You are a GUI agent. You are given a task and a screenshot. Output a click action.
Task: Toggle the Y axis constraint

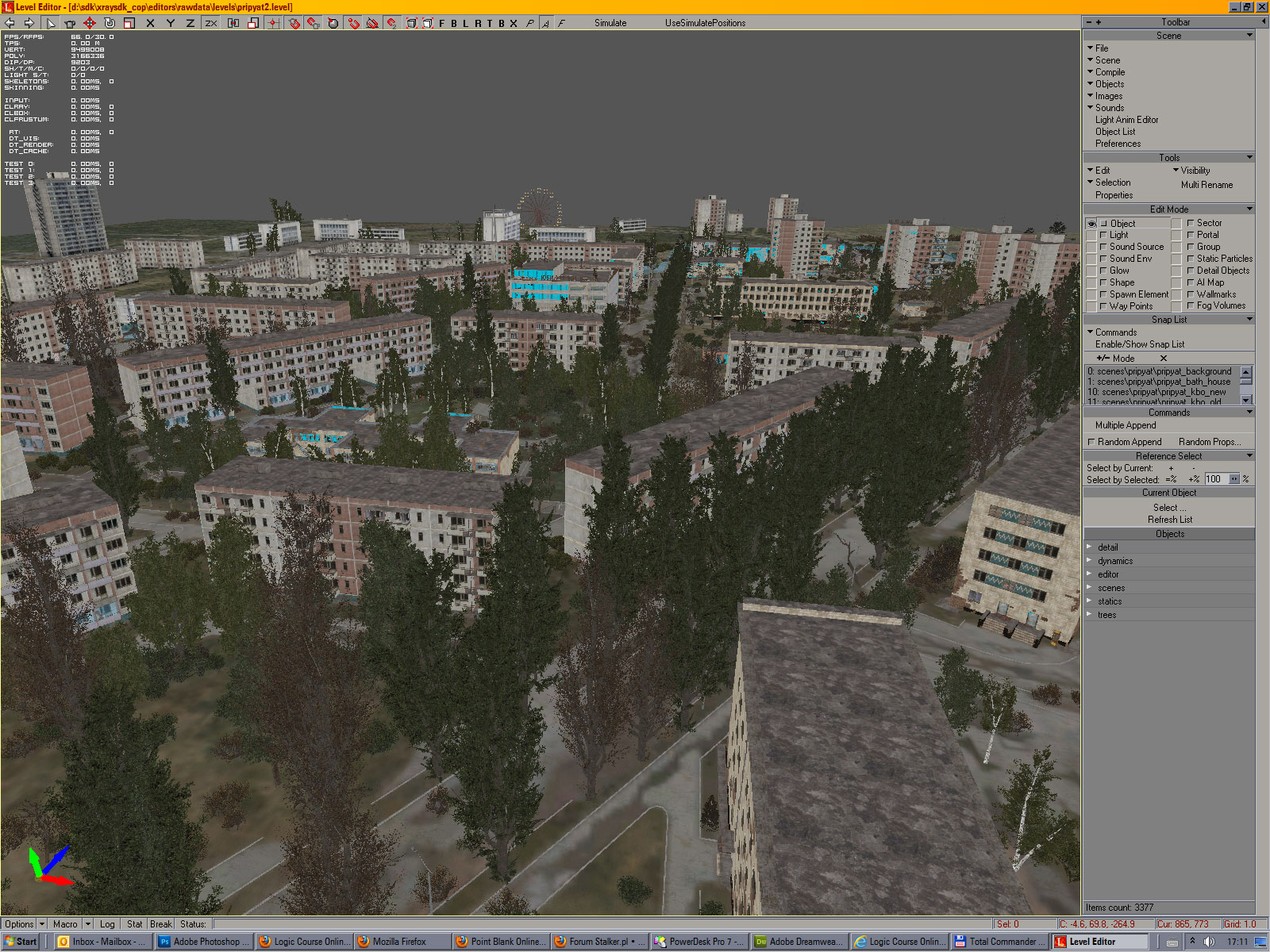point(170,23)
